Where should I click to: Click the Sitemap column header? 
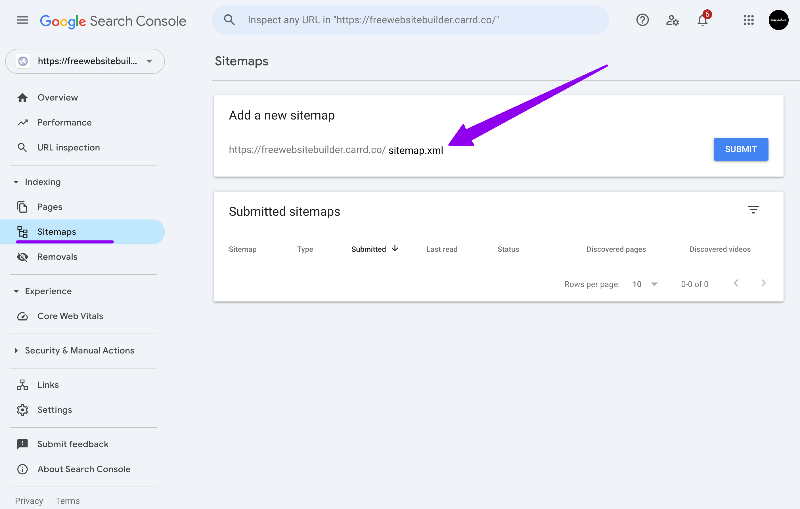pyautogui.click(x=242, y=249)
